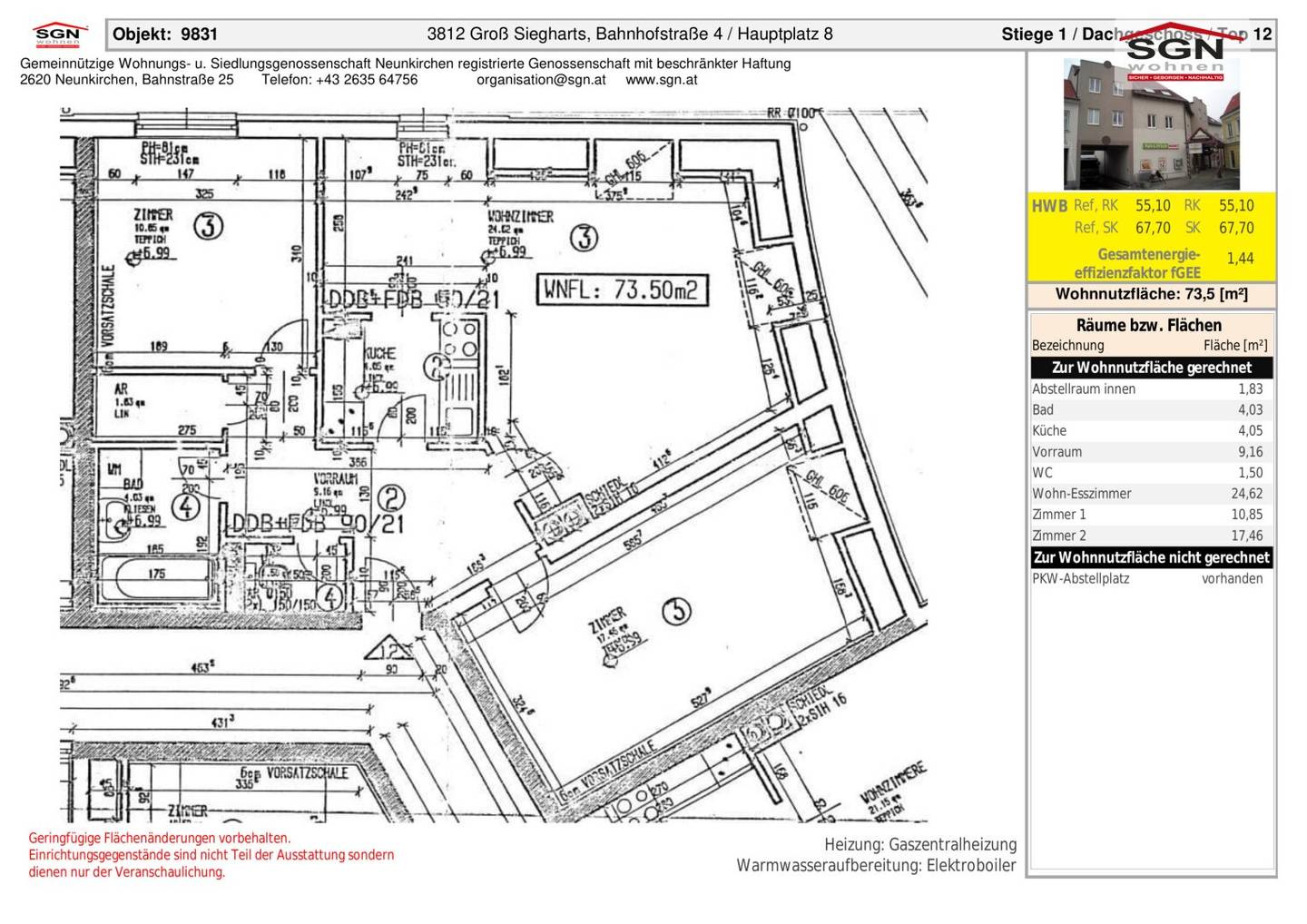Select the 'Heizung: Gaszentralheizung' line
The width and height of the screenshot is (1307, 924).
click(920, 844)
